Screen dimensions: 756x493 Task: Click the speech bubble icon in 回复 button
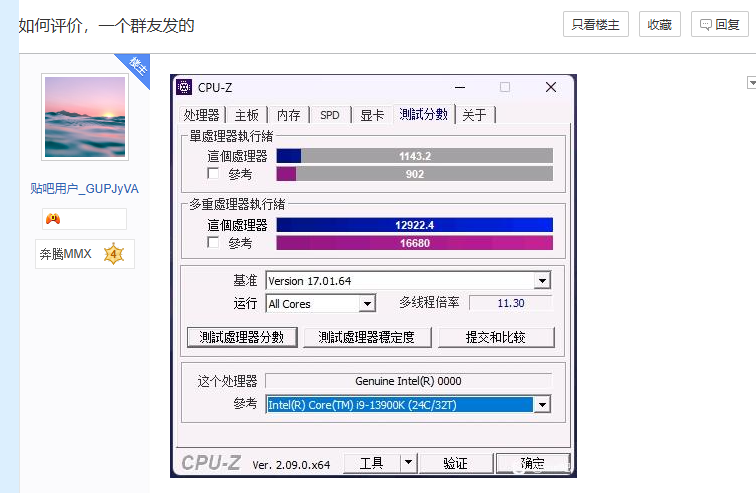coord(705,25)
